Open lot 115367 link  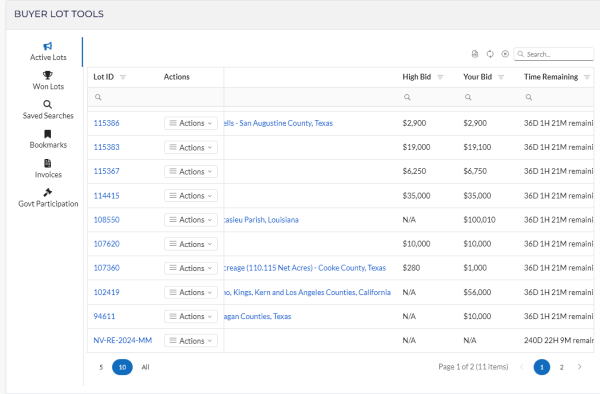(106, 171)
